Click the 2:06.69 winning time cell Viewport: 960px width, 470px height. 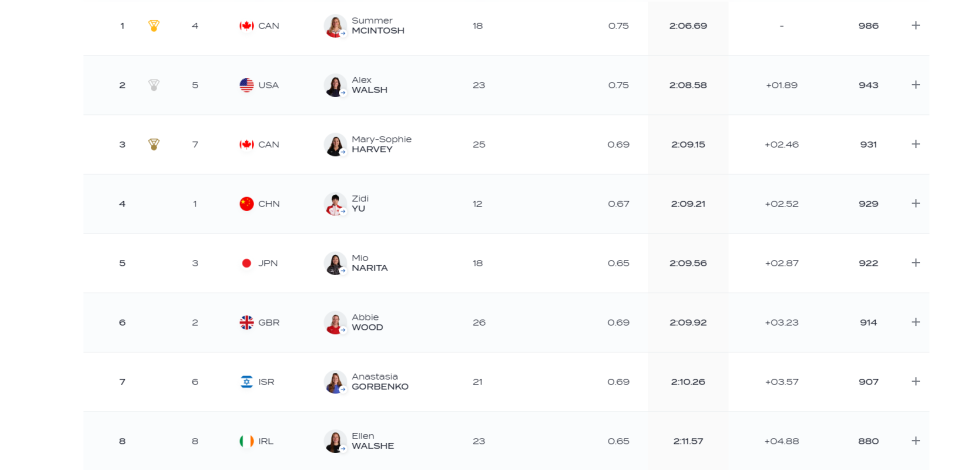[x=688, y=26]
